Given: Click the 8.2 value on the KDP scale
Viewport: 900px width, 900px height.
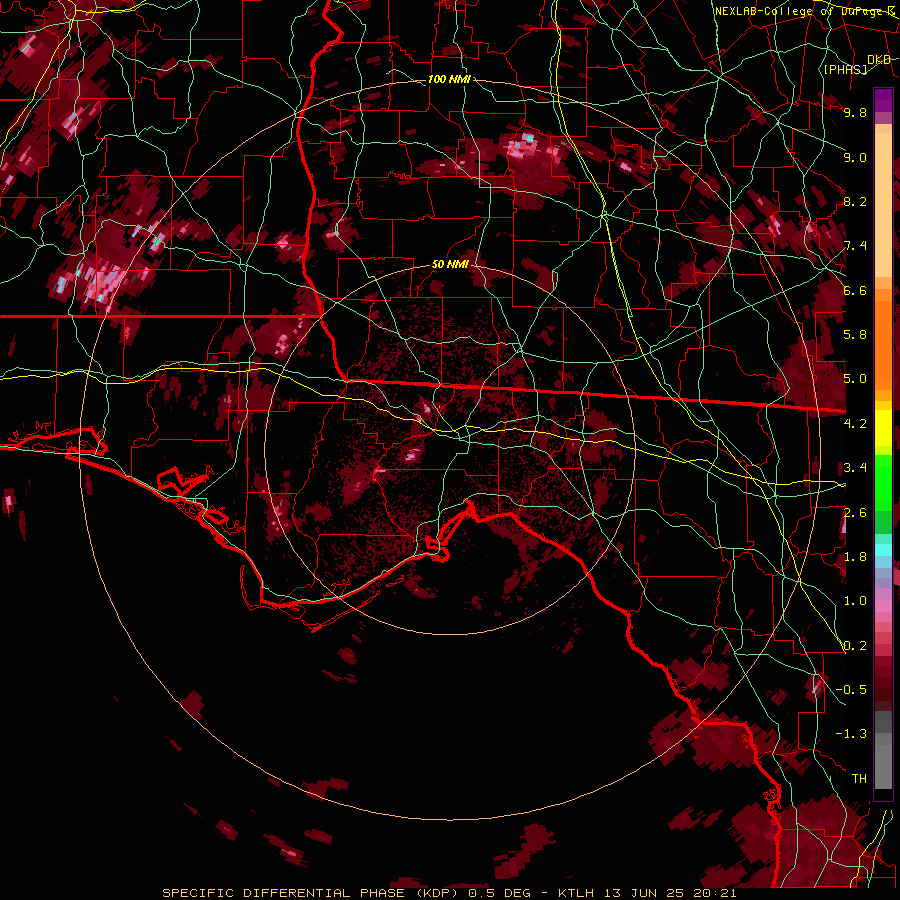Looking at the screenshot, I should [x=855, y=201].
